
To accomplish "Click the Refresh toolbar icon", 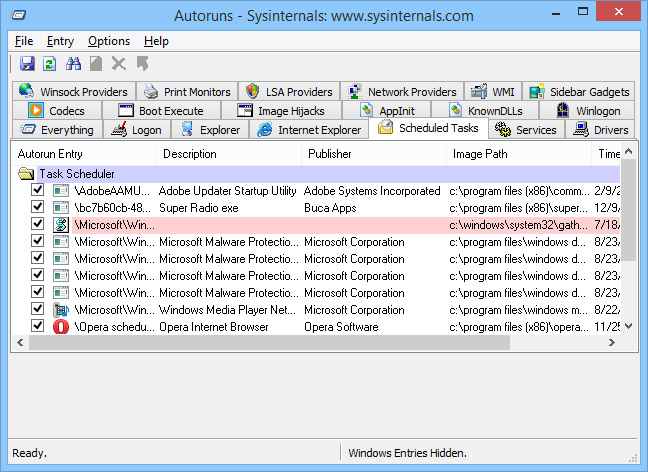I will [49, 64].
